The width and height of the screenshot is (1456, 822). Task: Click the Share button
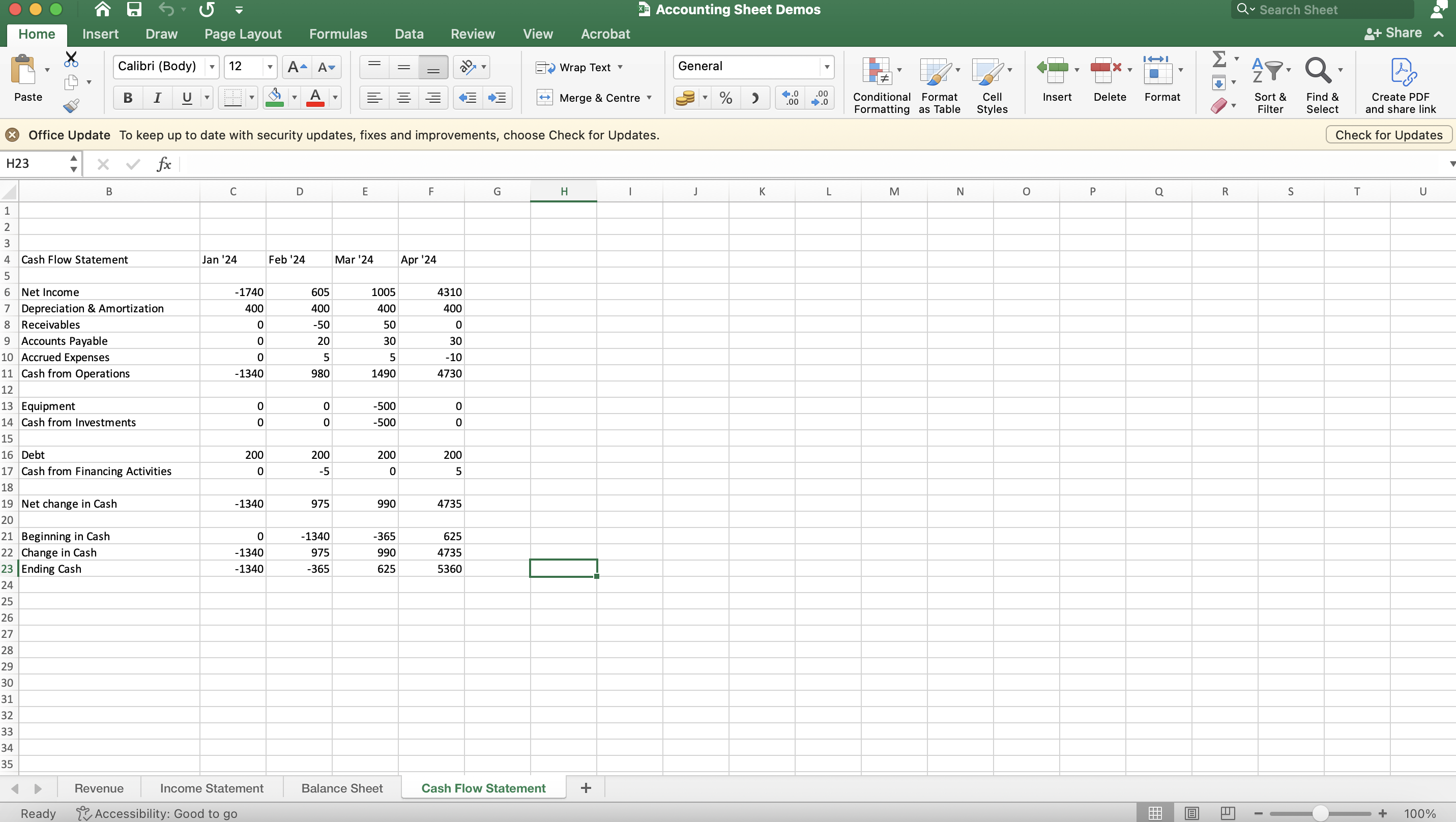click(1393, 34)
